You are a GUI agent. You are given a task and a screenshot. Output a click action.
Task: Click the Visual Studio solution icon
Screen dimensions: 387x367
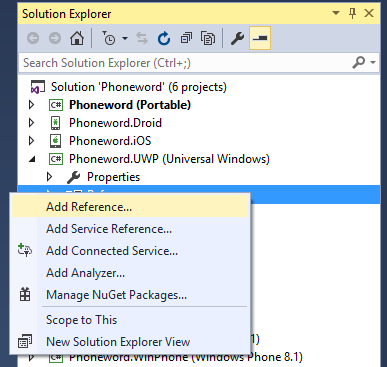point(38,87)
